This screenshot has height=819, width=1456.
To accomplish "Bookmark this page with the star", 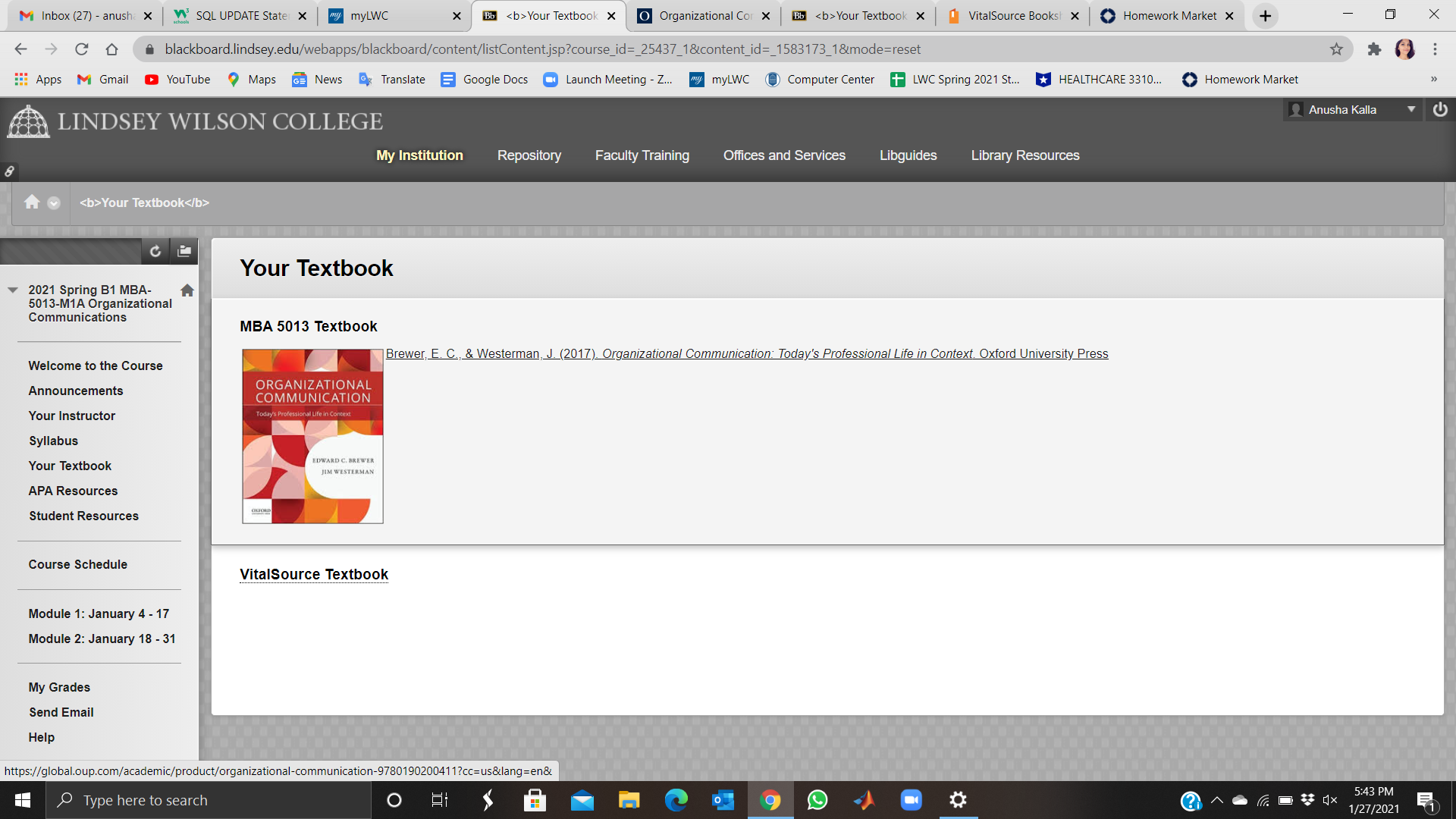I will 1336,49.
